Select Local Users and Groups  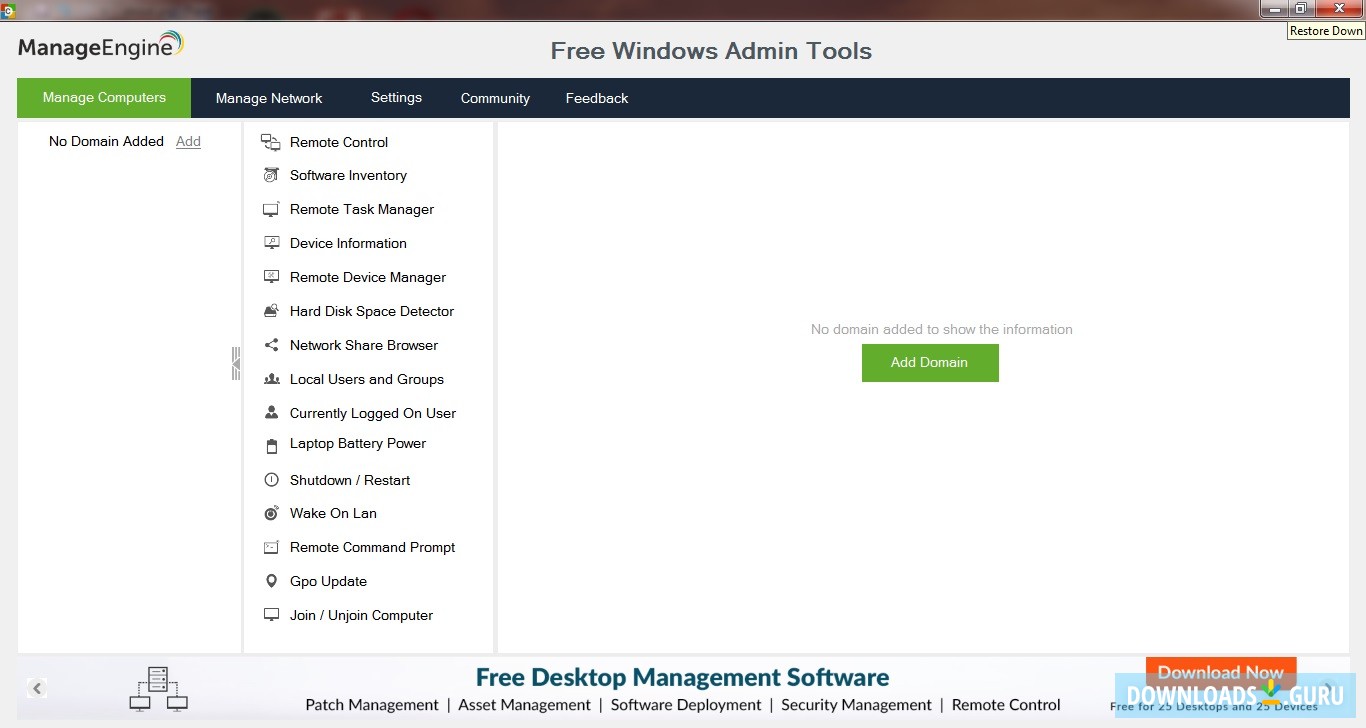367,379
